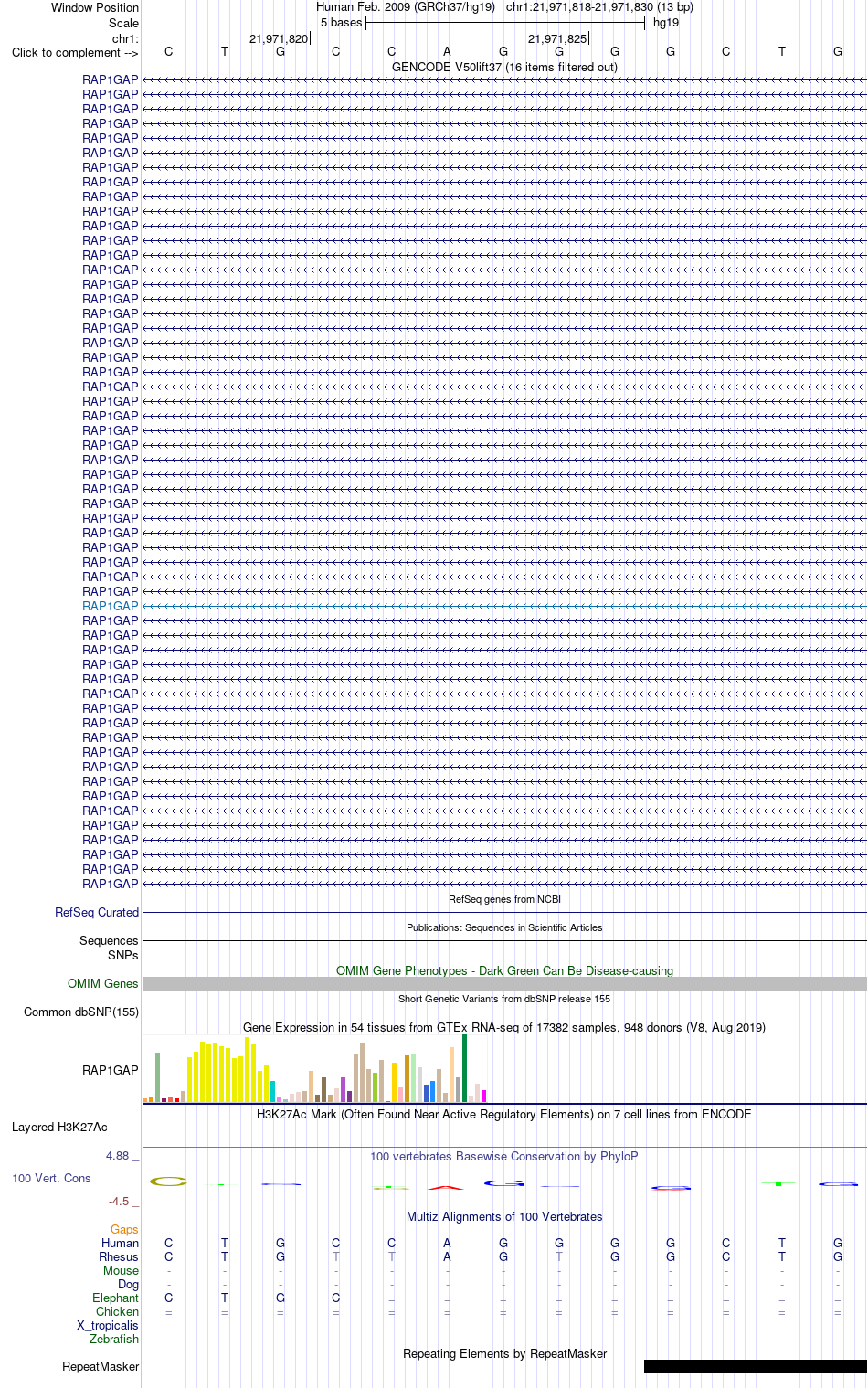
Task: Click the "chr1:21,971,818-21,971,830 (13 bp)" position text
Action: click(x=599, y=7)
